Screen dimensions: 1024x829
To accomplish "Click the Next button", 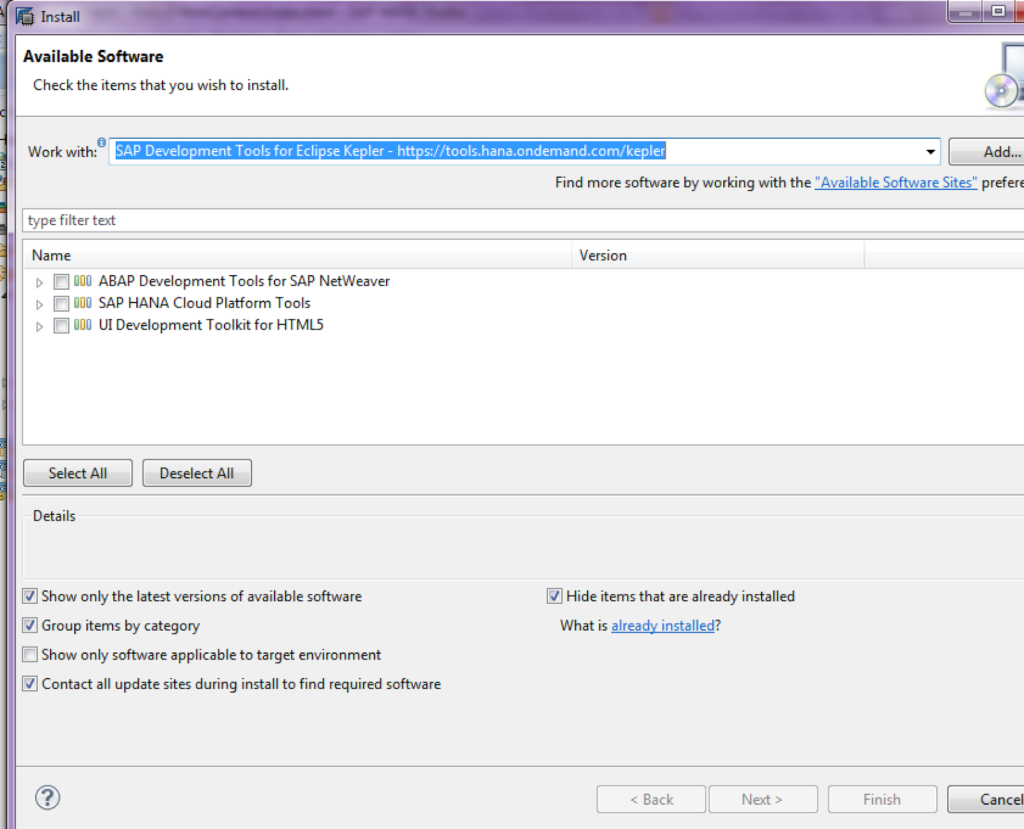I will [x=763, y=799].
